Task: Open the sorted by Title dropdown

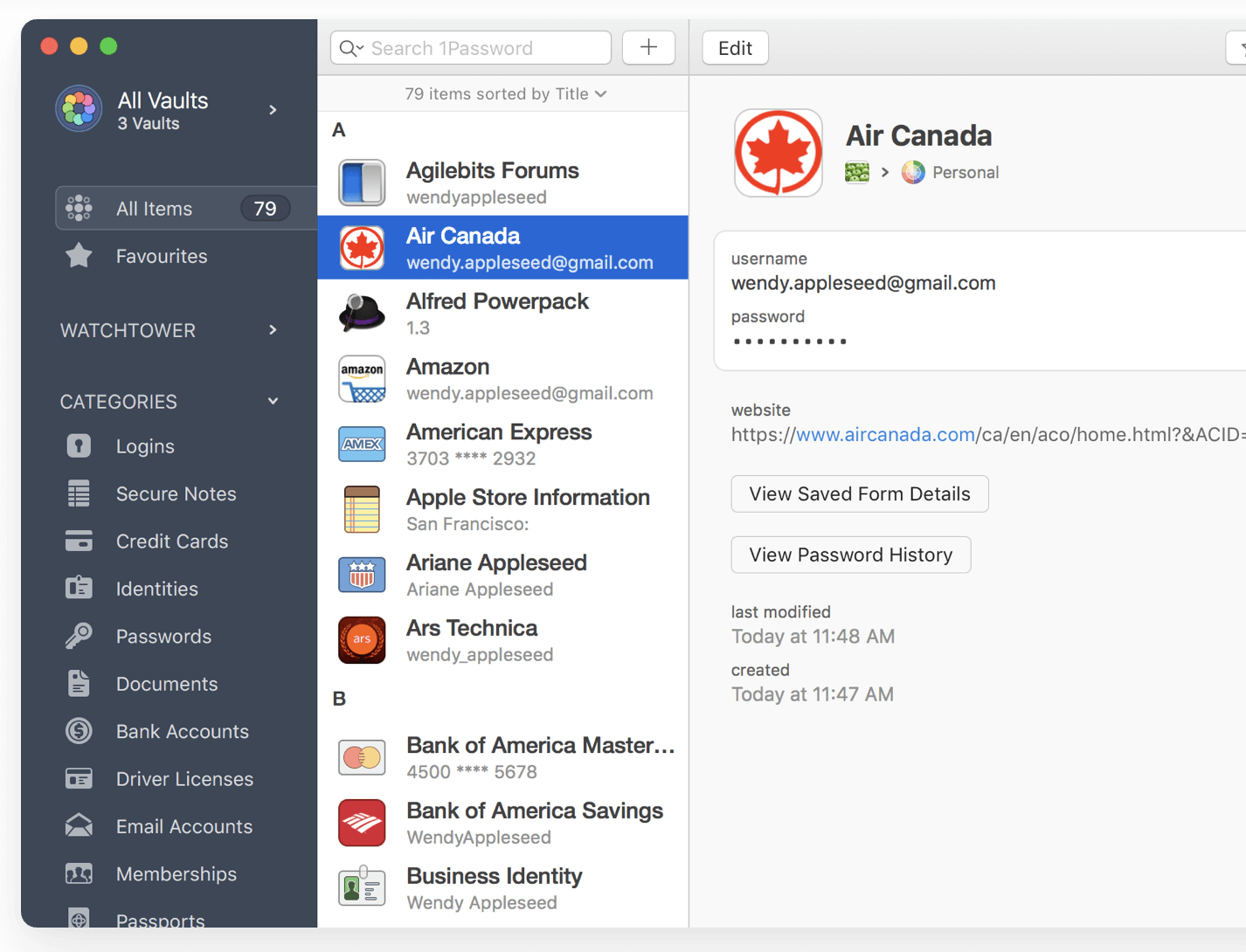Action: (x=505, y=93)
